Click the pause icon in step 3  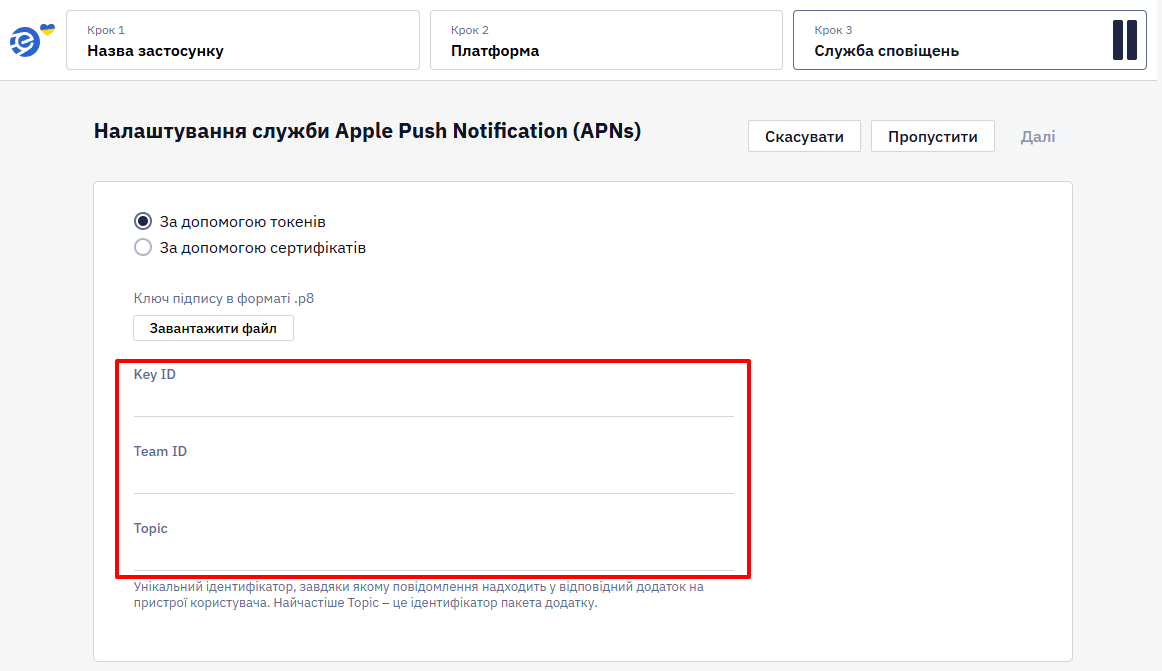point(1124,40)
